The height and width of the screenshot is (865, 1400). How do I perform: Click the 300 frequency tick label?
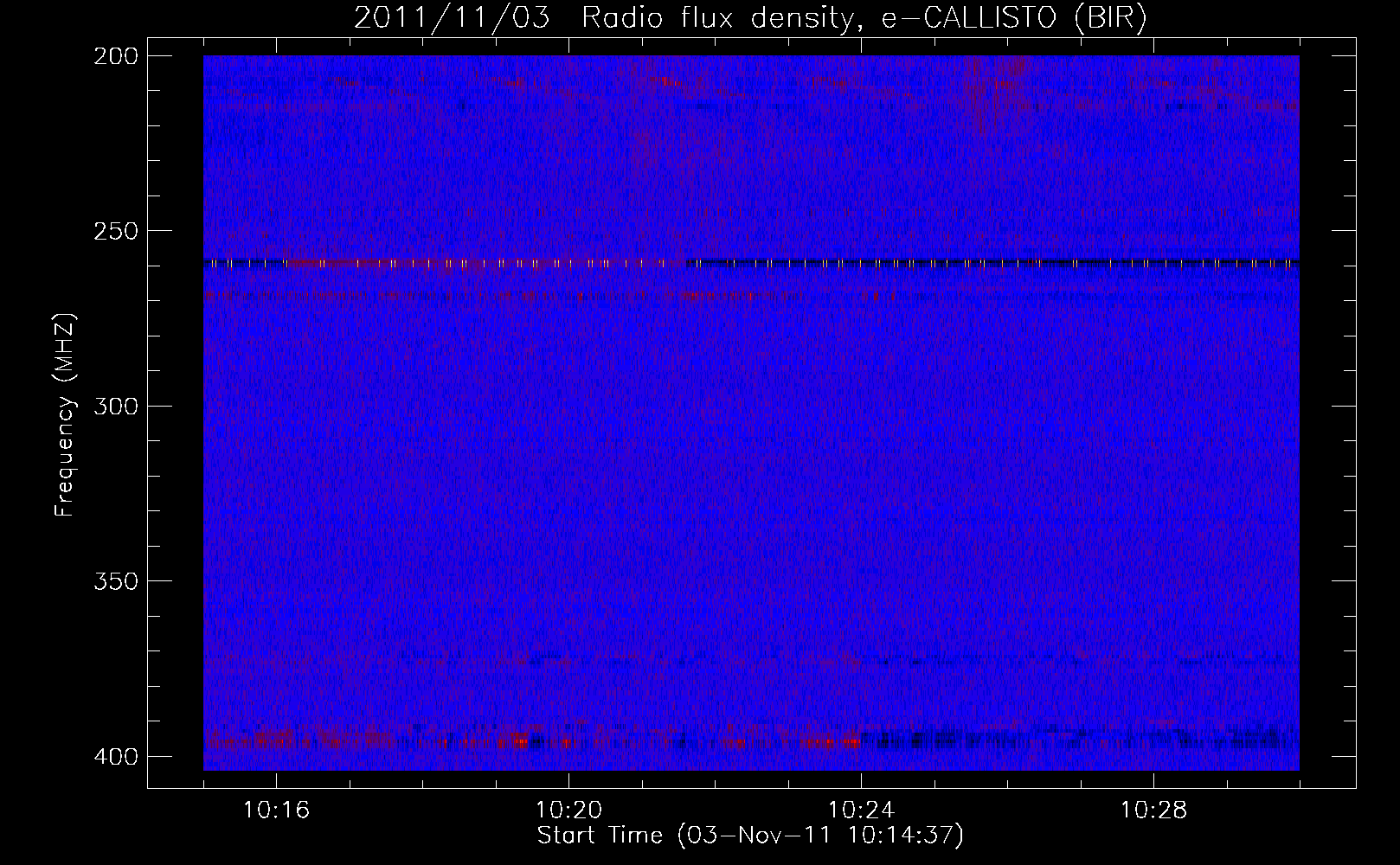[x=115, y=406]
